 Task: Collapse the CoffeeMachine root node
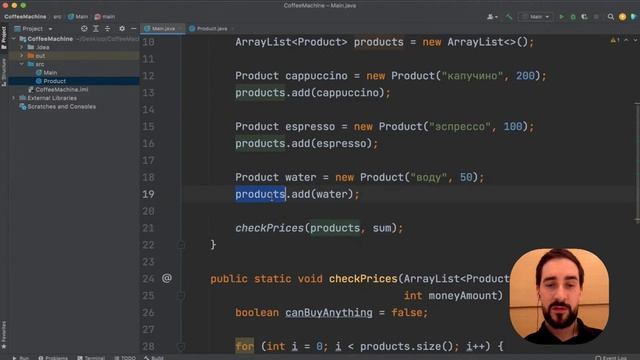click(14, 39)
